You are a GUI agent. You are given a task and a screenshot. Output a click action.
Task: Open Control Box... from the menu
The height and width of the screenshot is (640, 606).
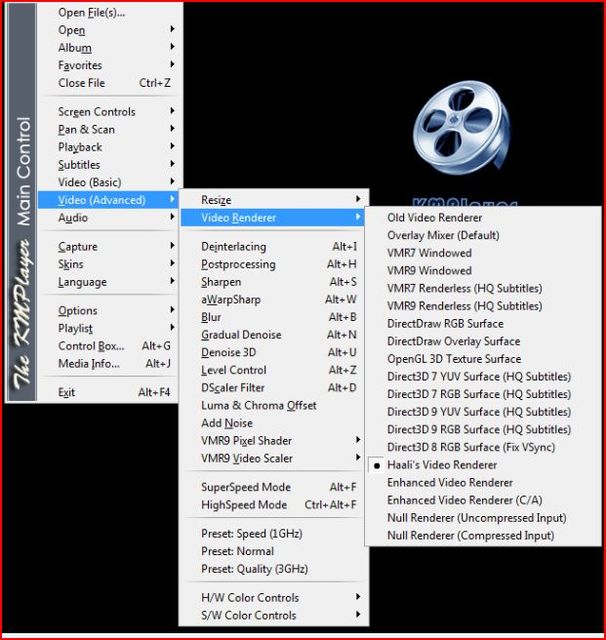click(109, 346)
